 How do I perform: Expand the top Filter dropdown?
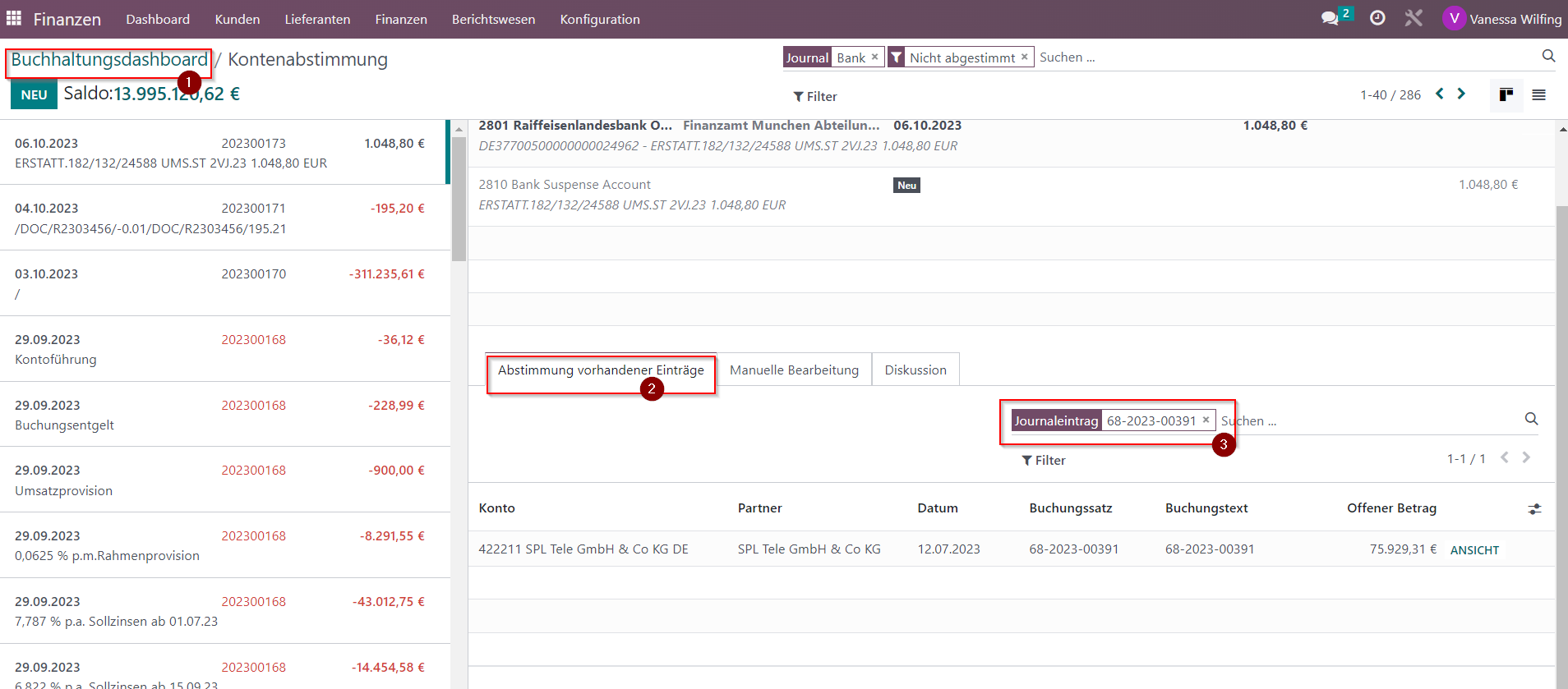click(x=815, y=97)
